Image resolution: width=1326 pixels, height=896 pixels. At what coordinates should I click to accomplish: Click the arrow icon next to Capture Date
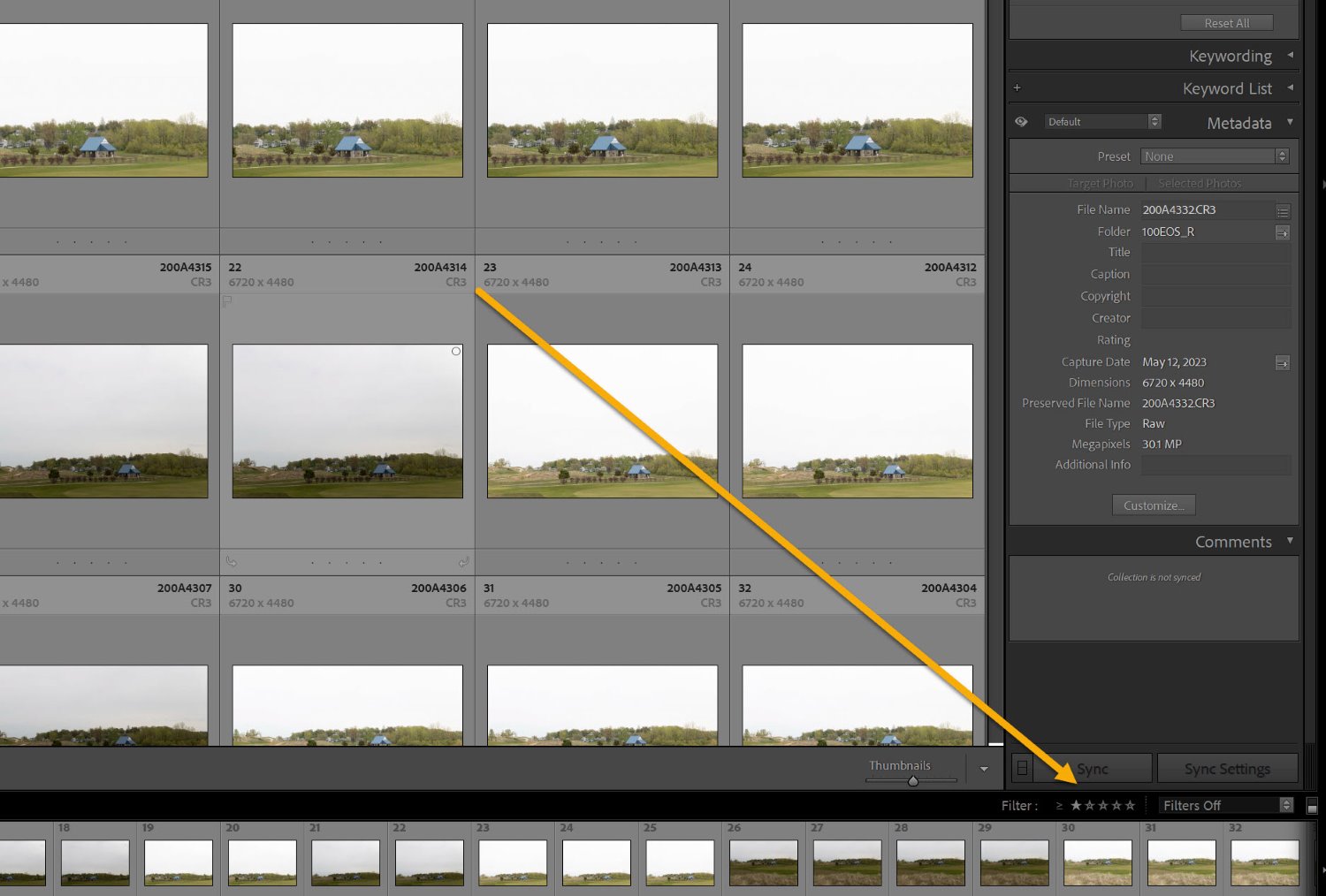(1282, 362)
